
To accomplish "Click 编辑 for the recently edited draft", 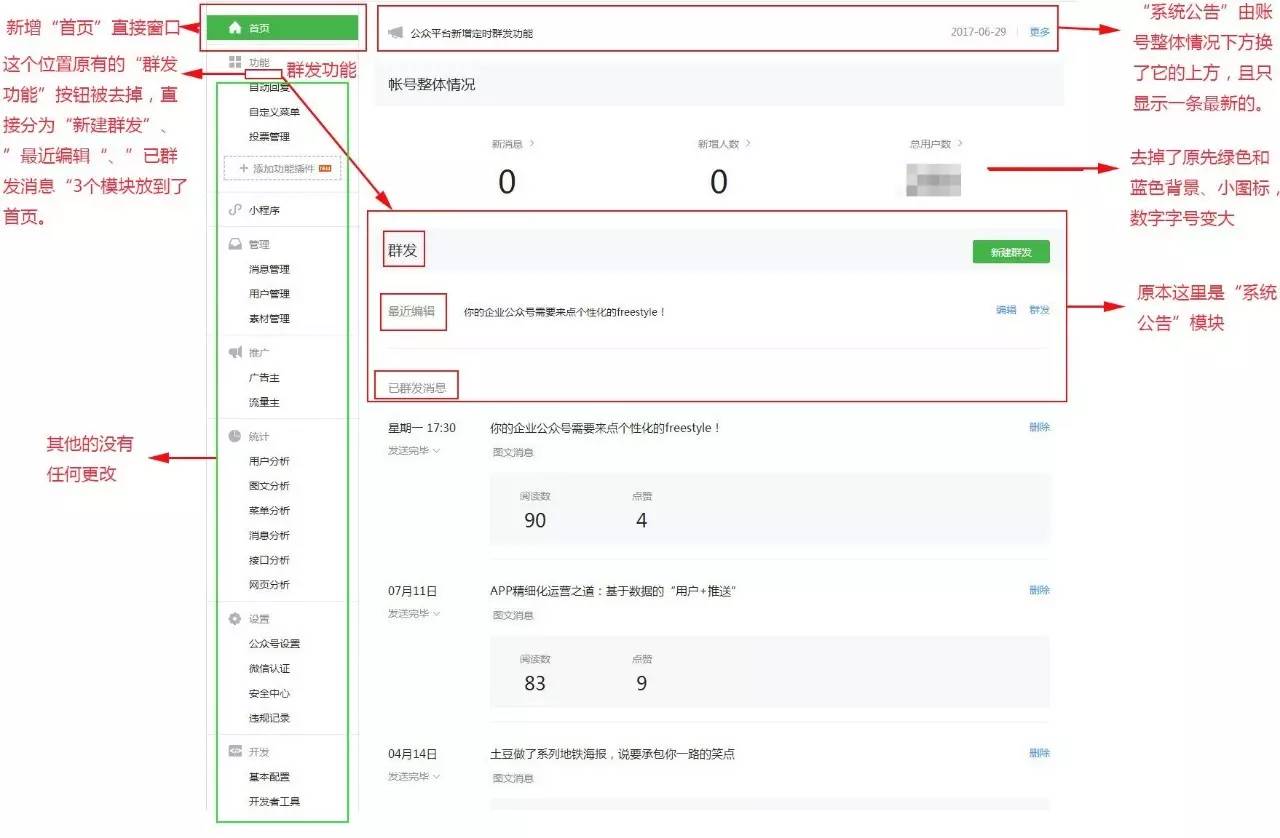I will (1006, 310).
